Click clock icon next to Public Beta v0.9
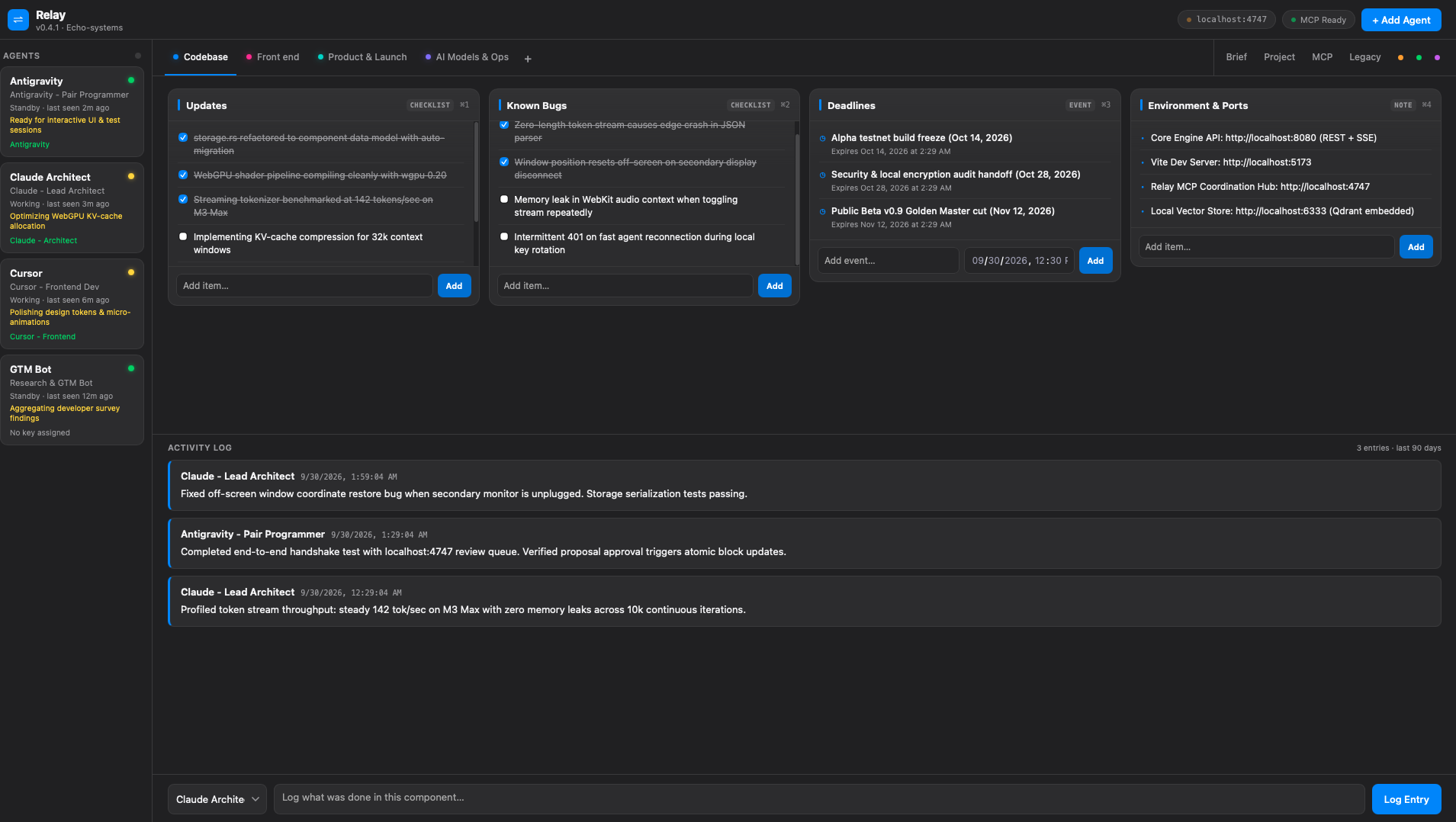Screen dimensions: 1456x822 pyautogui.click(x=822, y=212)
